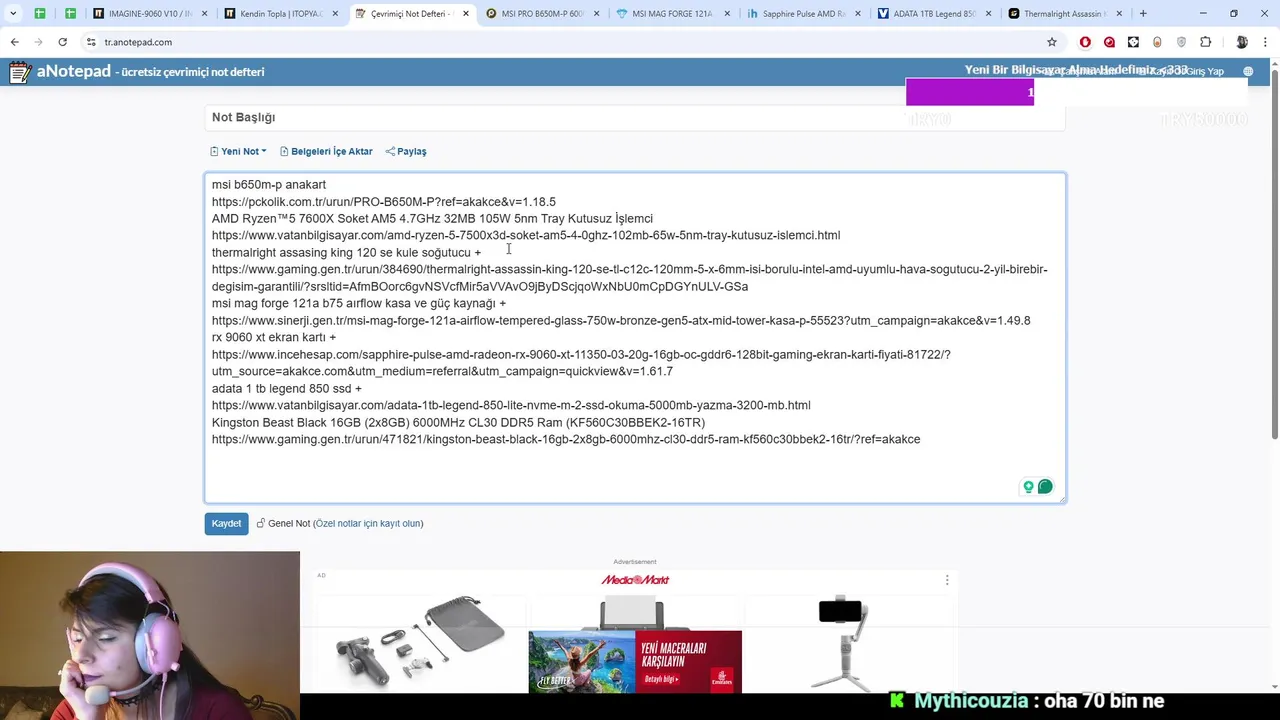Click the sinerji.gen.tr msi-mag-forge URL text

[621, 320]
